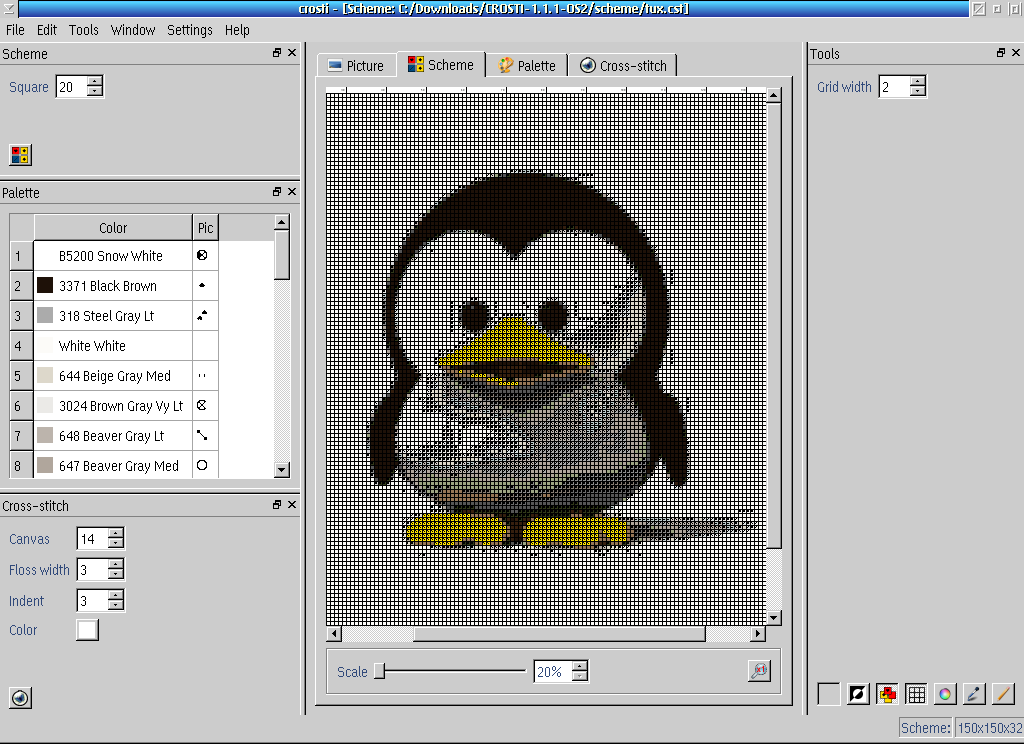Open the Window menu
Screen dimensions: 1024x744
(x=133, y=30)
